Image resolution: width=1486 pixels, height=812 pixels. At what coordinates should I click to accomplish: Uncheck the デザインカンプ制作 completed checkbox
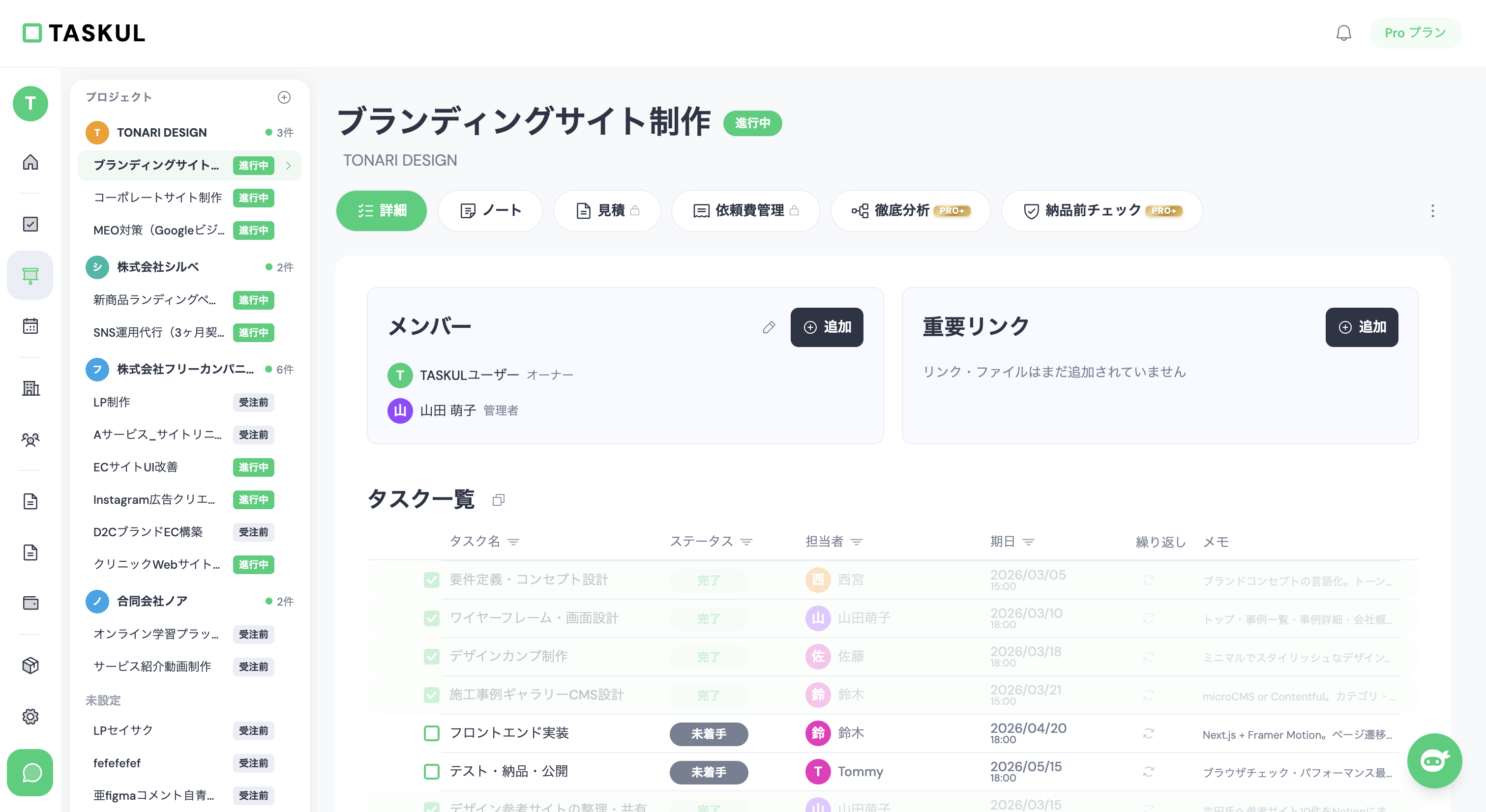(x=432, y=656)
